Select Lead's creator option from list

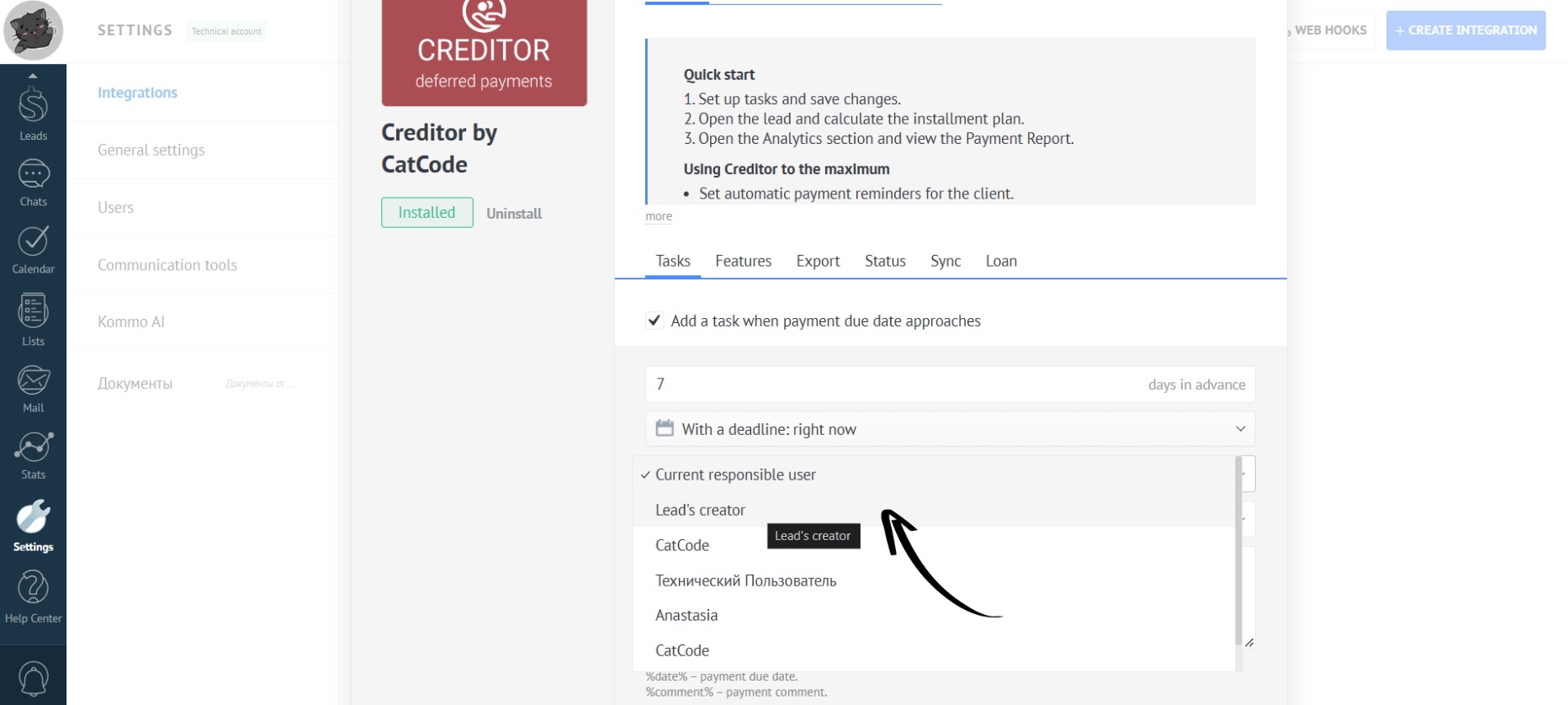(700, 510)
